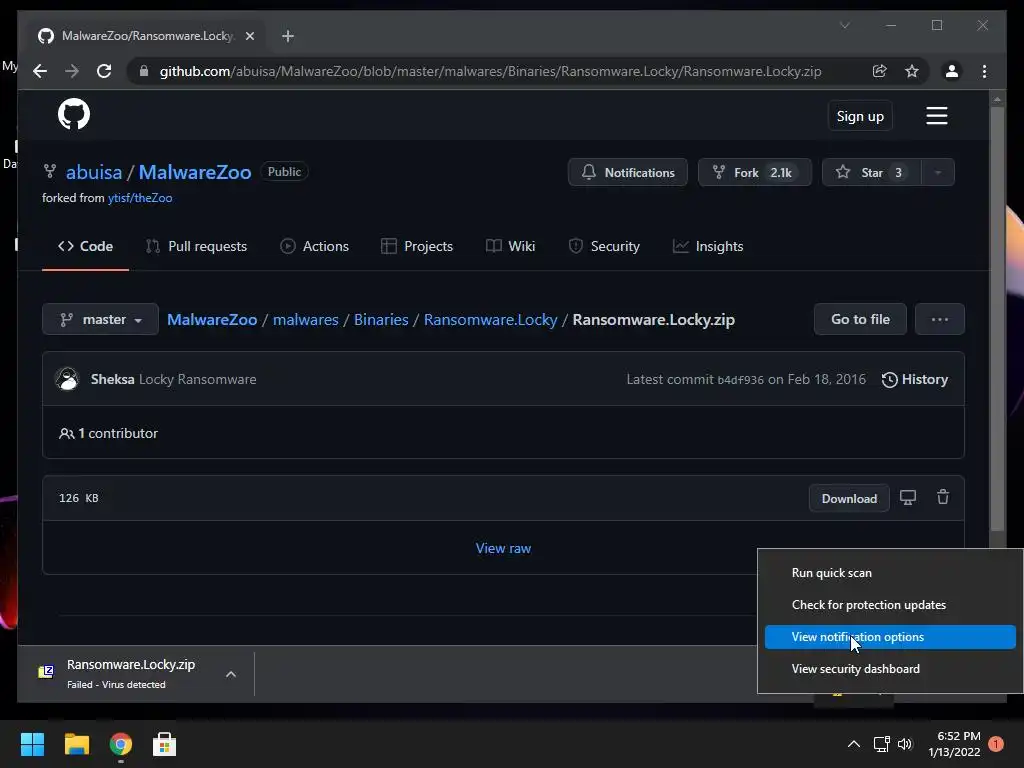The image size is (1024, 768).
Task: Open the Chrome profile icon
Action: 952,71
